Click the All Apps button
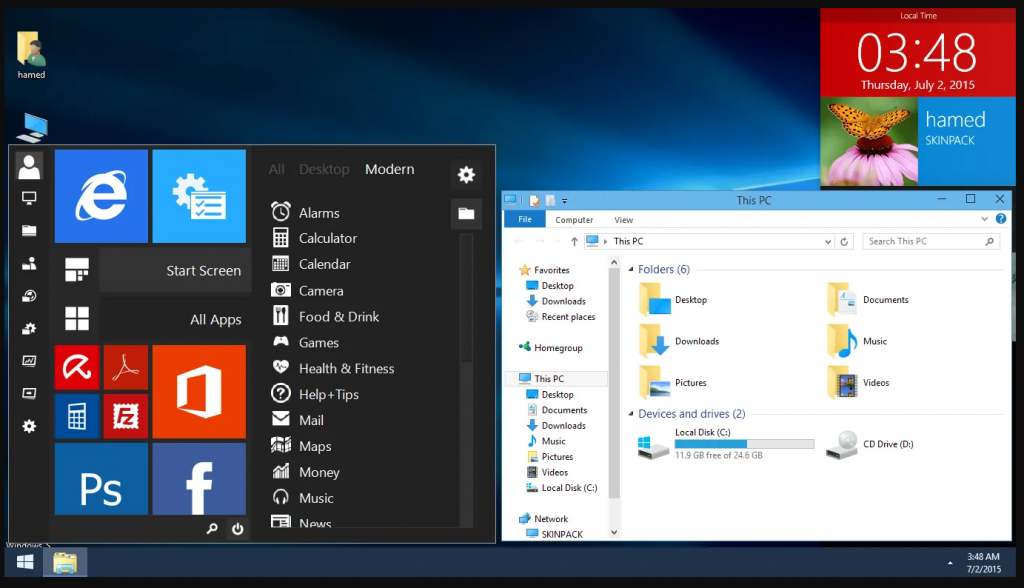1024x588 pixels. pyautogui.click(x=155, y=319)
